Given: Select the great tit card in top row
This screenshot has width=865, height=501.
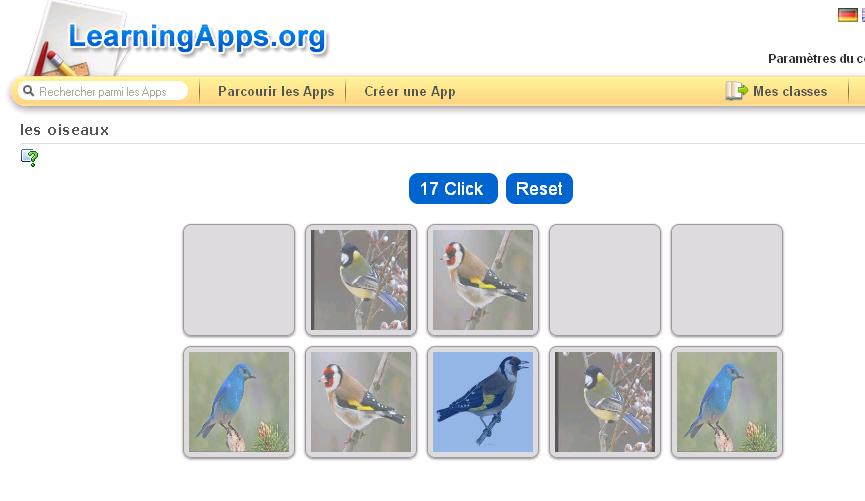Looking at the screenshot, I should point(361,280).
